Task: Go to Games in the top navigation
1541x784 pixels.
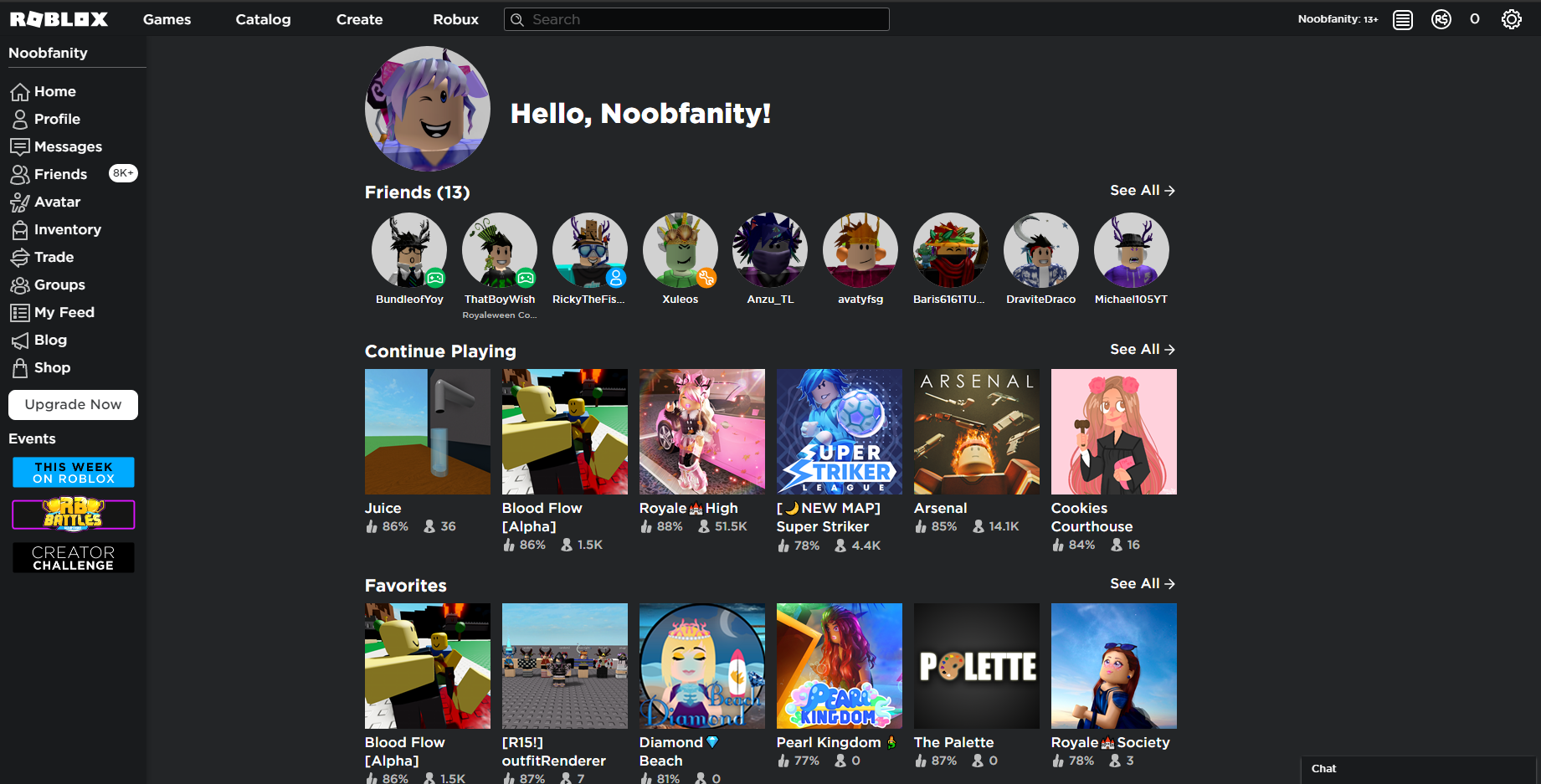Action: click(x=167, y=19)
